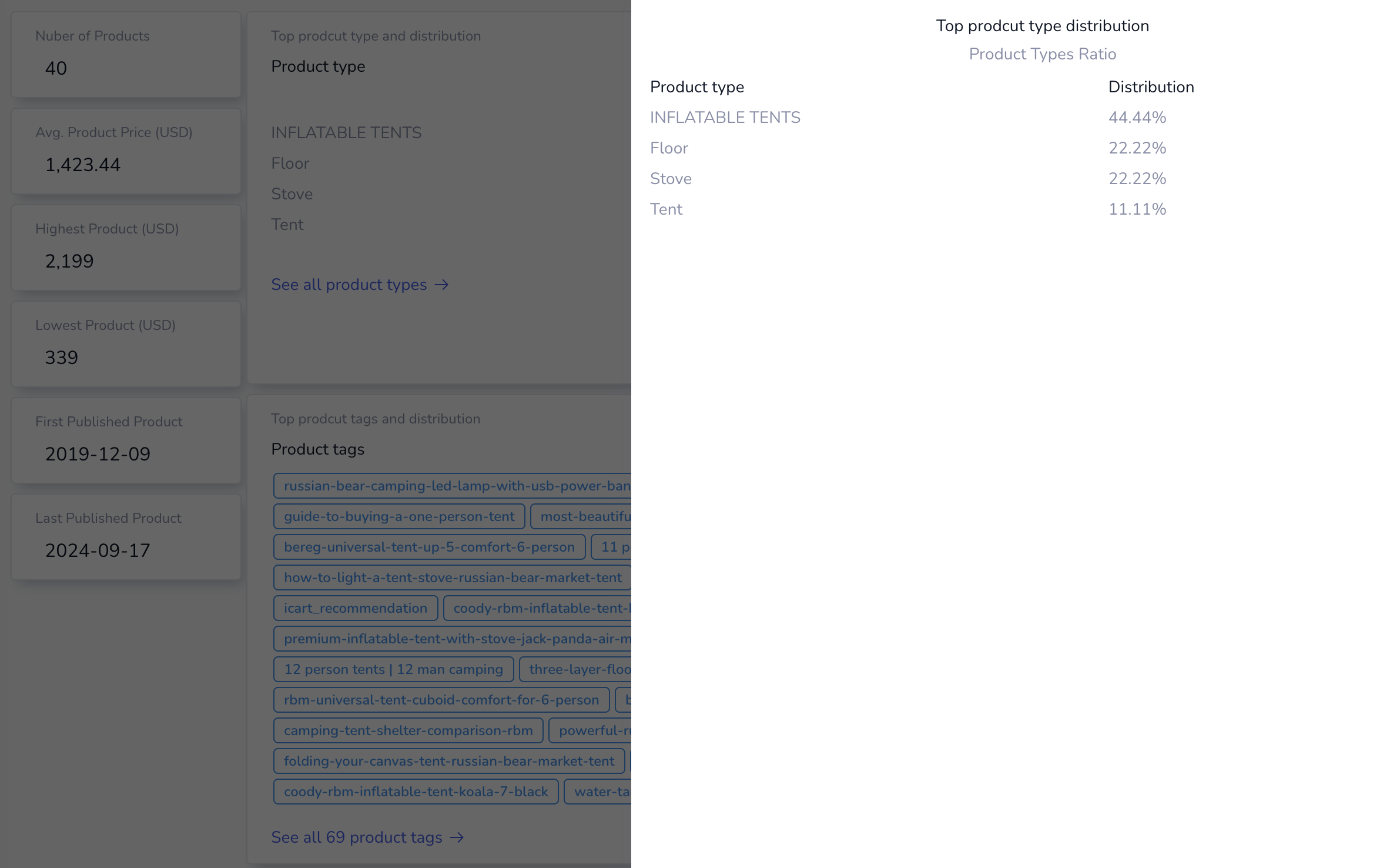The image size is (1400, 868).
Task: Click the camping-tent-shelter-comparison-rbm tag
Action: (408, 731)
